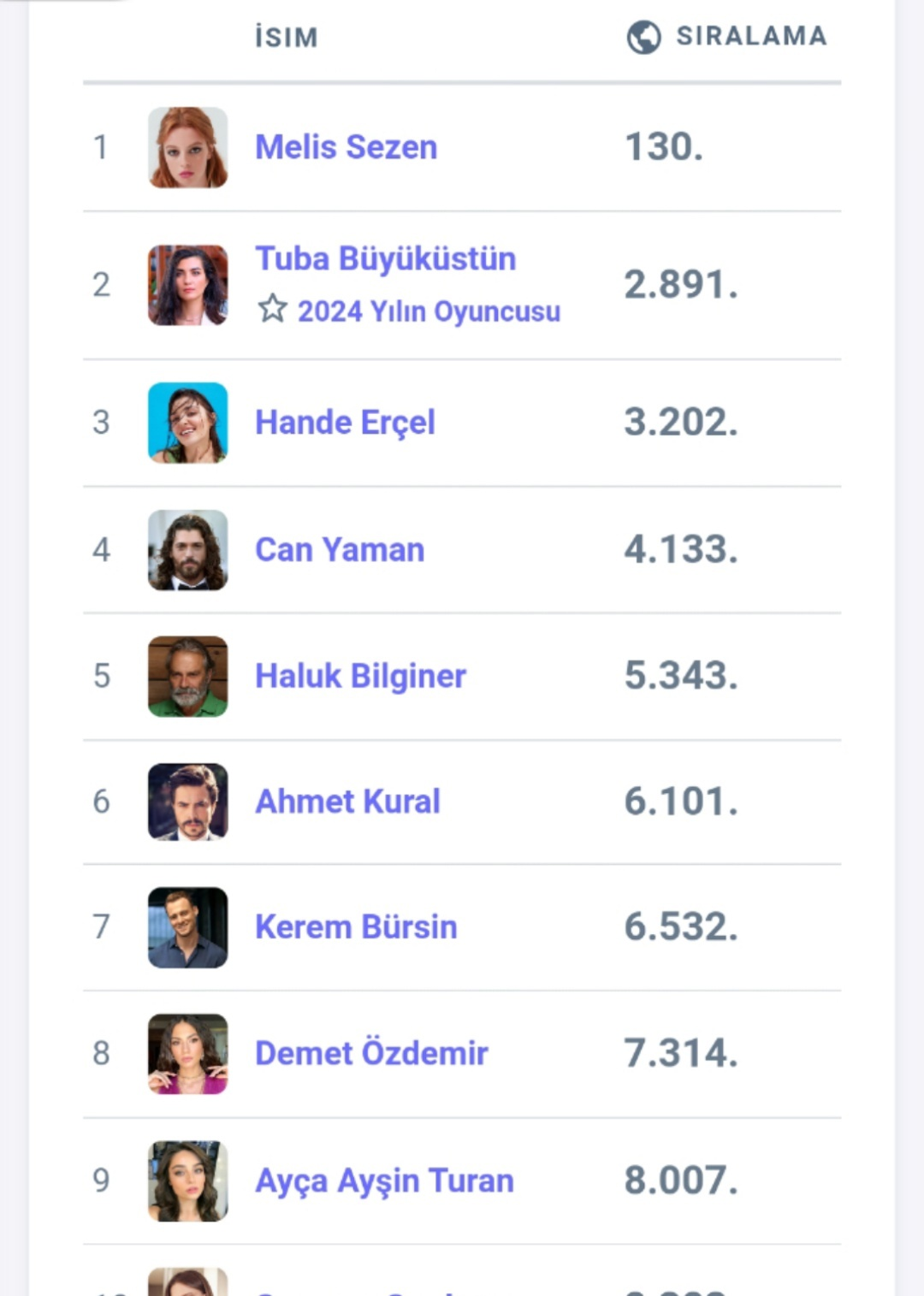Open the Melis Sezen name link

pos(346,147)
